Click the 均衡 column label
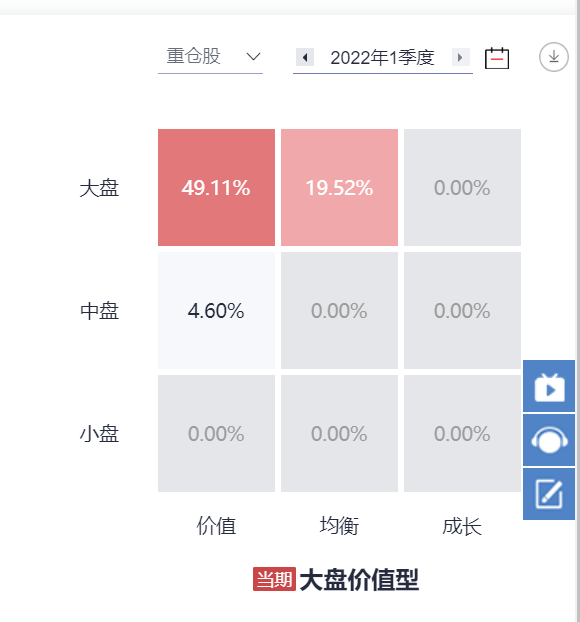This screenshot has width=580, height=622. click(x=339, y=526)
